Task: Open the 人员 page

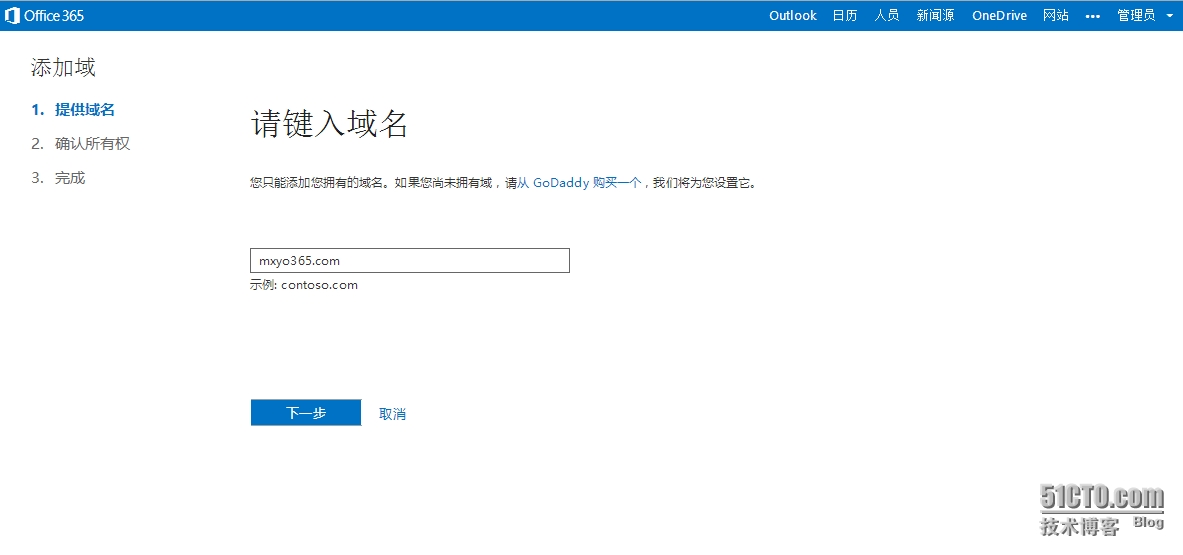Action: [886, 16]
